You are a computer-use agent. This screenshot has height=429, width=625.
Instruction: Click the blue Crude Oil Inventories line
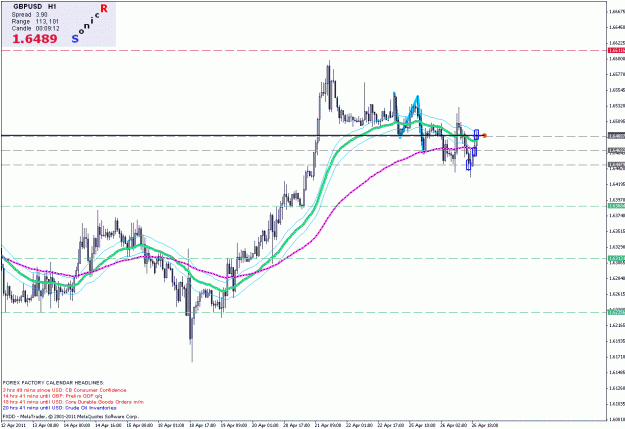click(x=59, y=408)
